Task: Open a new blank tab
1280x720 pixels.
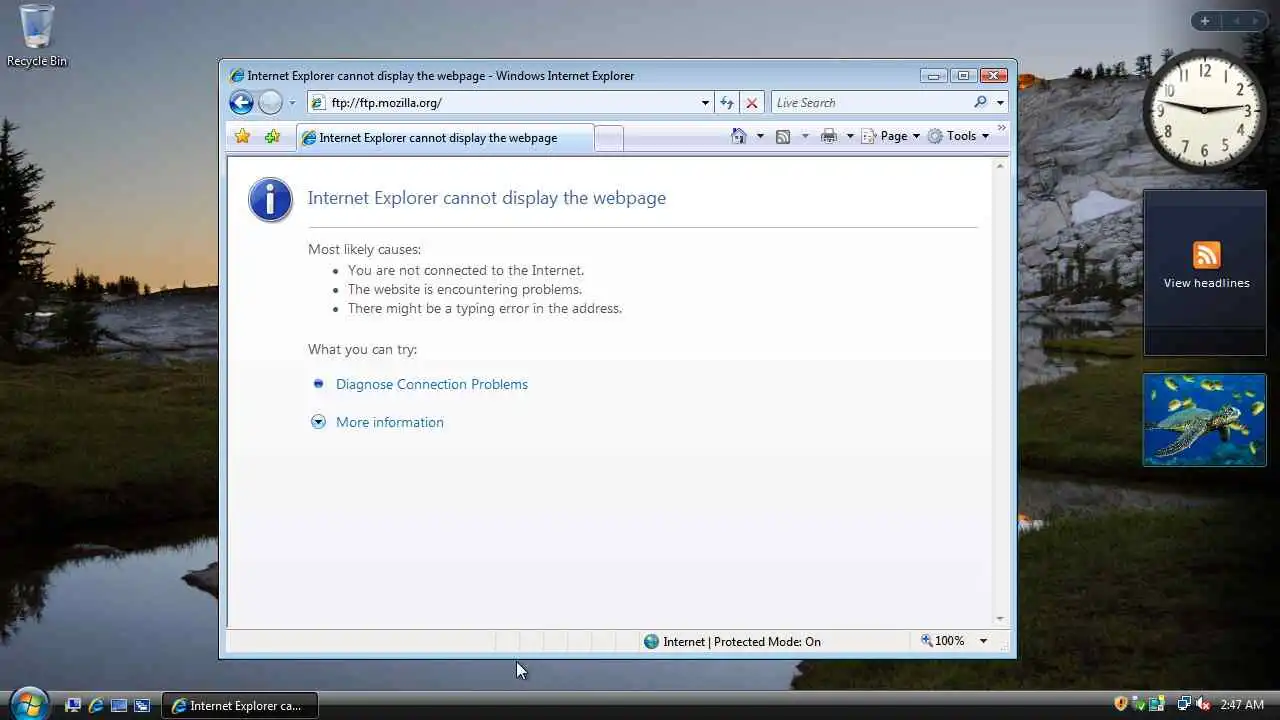Action: 609,139
